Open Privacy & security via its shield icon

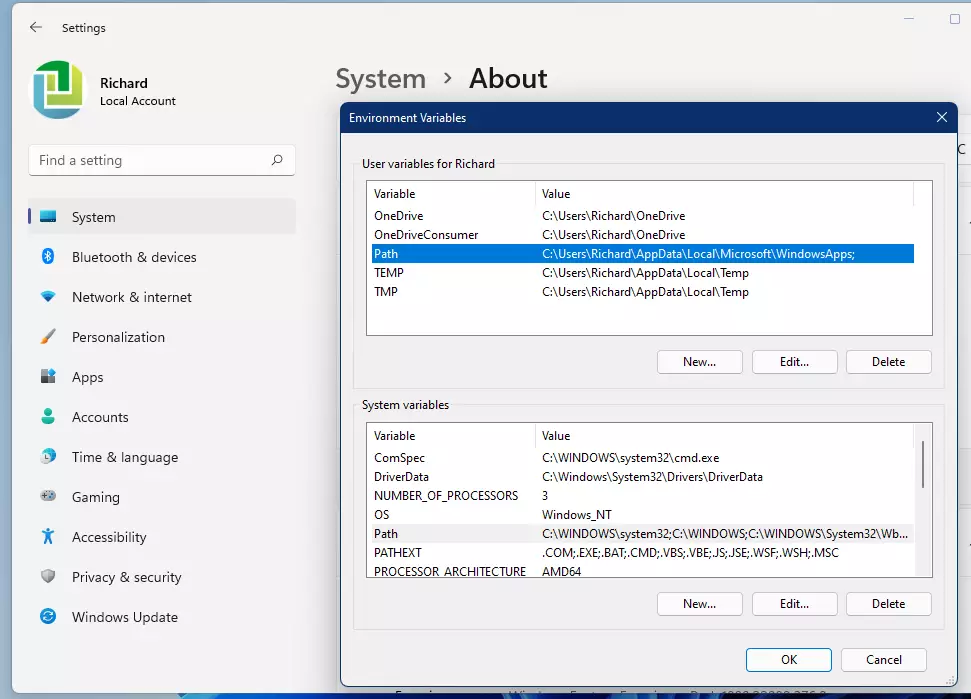click(48, 576)
